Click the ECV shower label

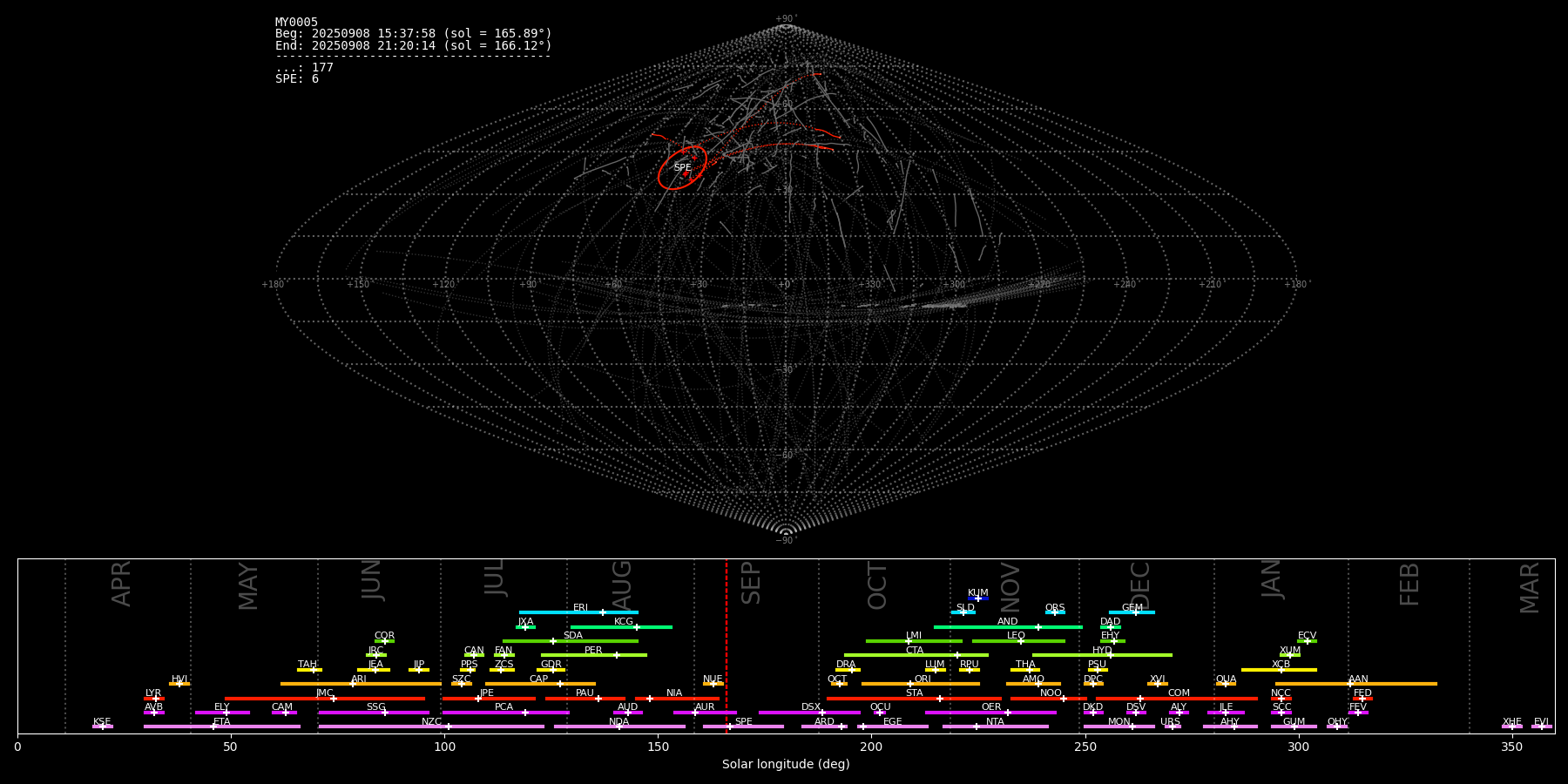pyautogui.click(x=1307, y=636)
